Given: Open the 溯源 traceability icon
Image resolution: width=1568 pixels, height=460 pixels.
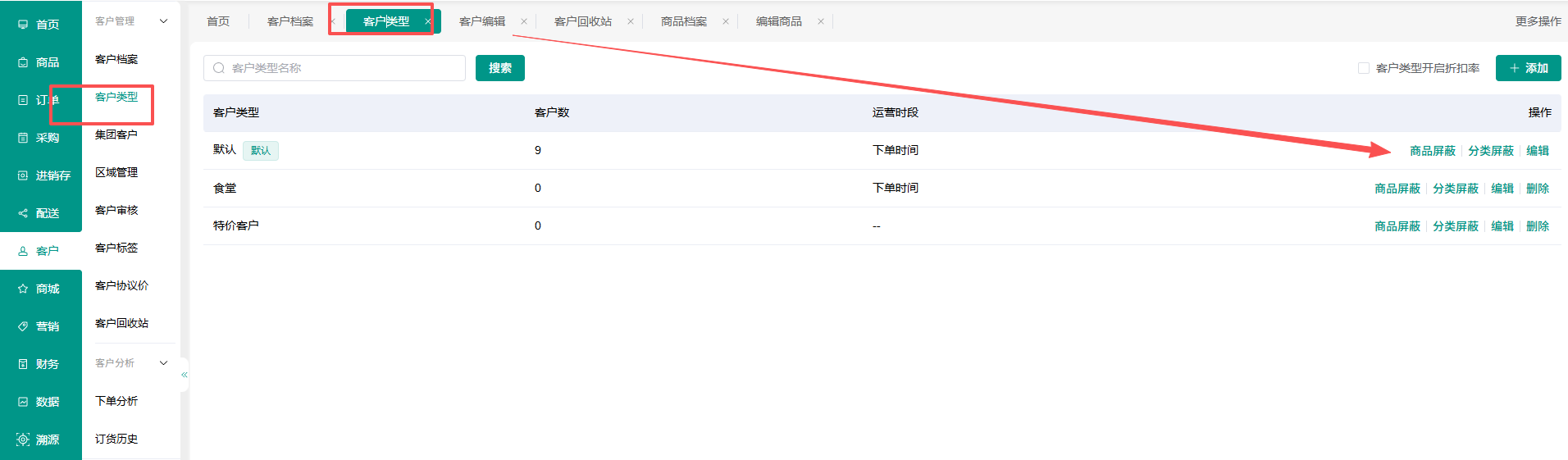Looking at the screenshot, I should pyautogui.click(x=23, y=440).
